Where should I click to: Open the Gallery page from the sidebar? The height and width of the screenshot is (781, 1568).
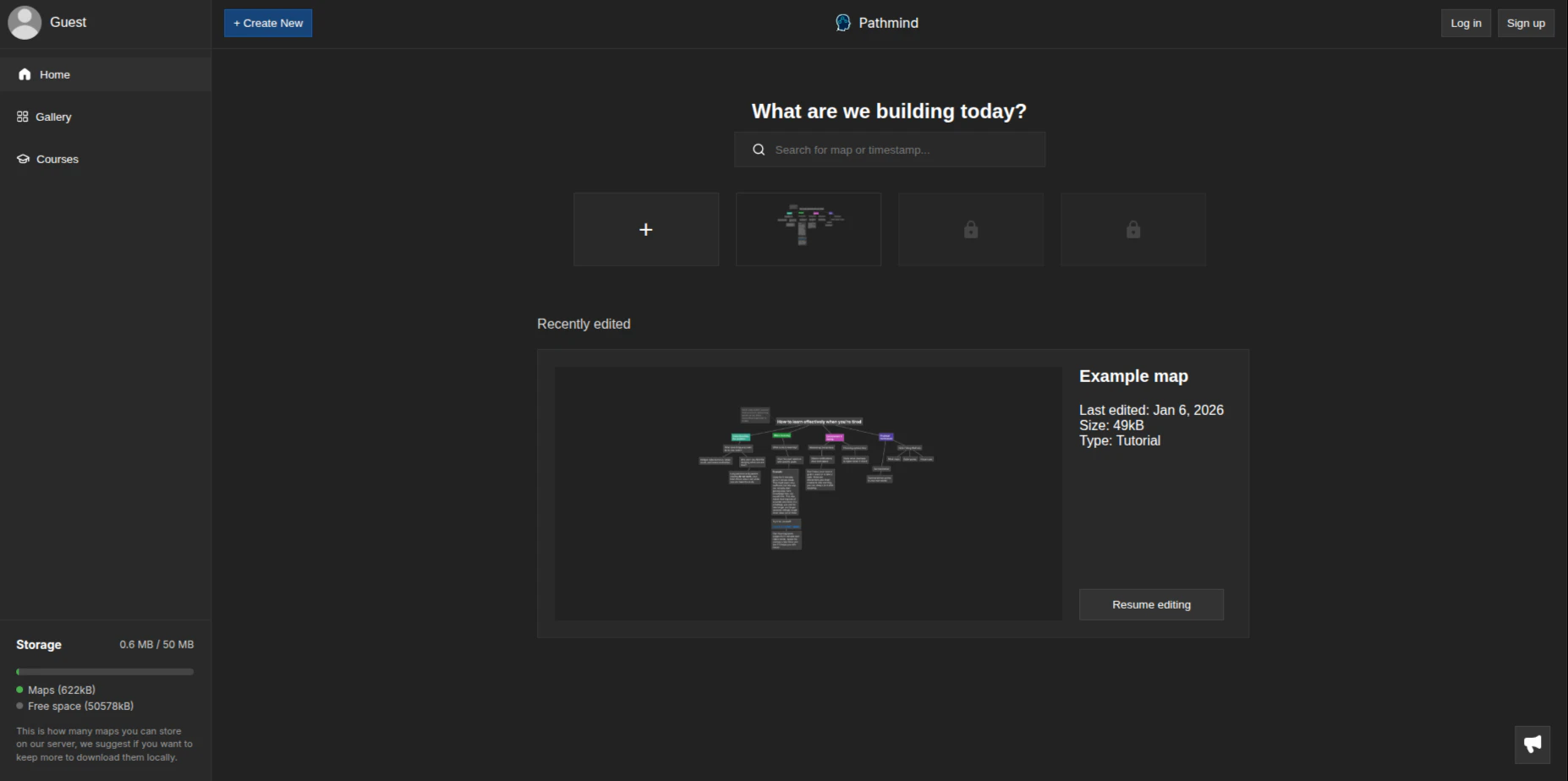pos(53,117)
